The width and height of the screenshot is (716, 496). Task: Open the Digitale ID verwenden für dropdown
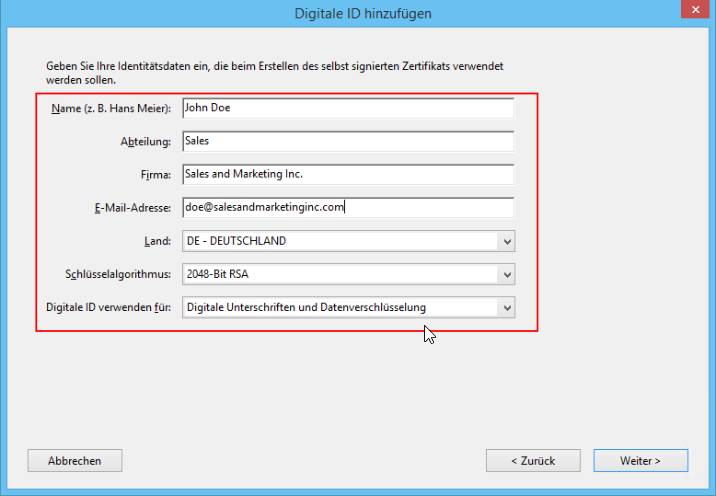[348, 307]
